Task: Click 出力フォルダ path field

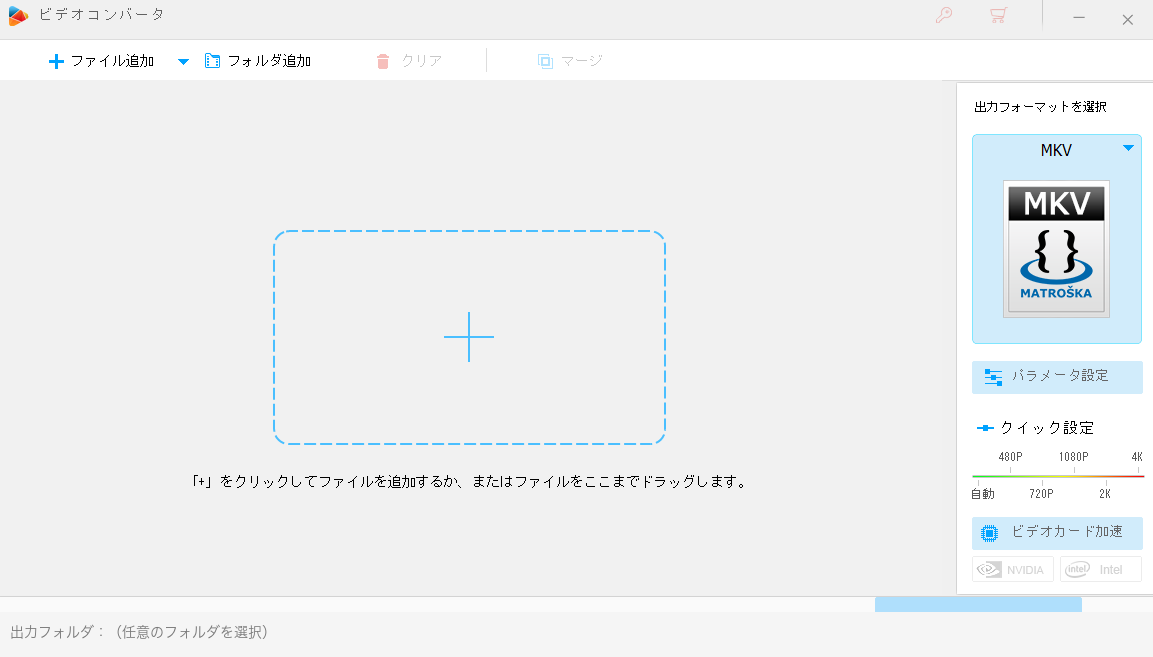Action: 140,632
